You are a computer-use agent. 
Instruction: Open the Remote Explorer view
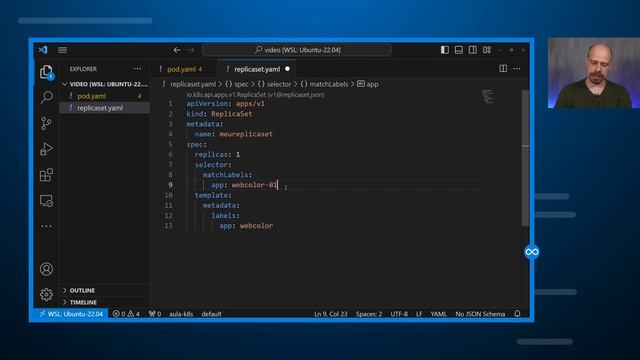[x=47, y=201]
